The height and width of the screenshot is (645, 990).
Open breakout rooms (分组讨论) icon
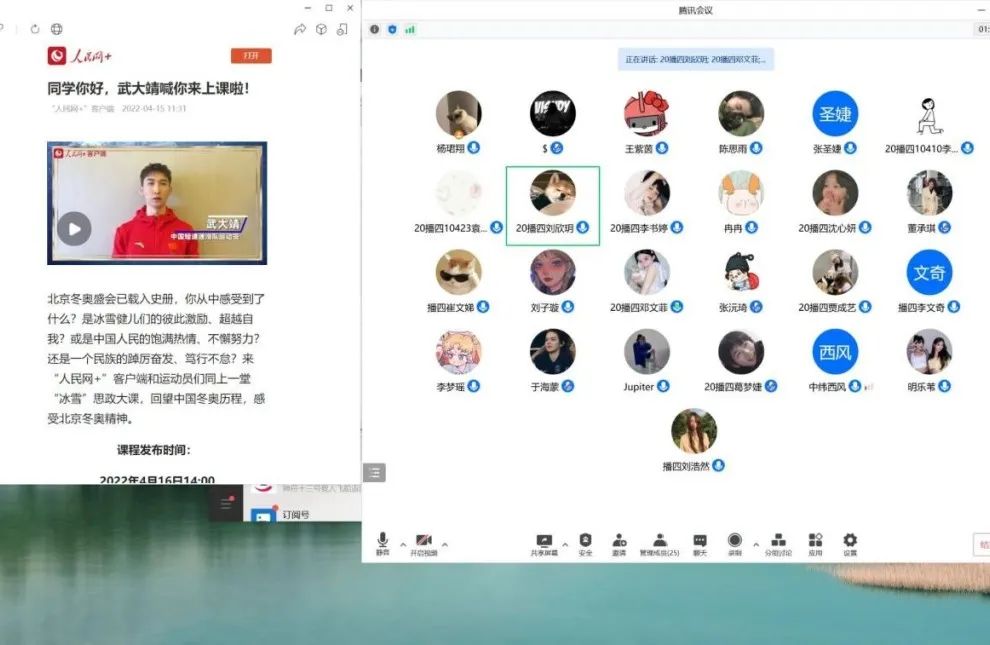point(778,541)
